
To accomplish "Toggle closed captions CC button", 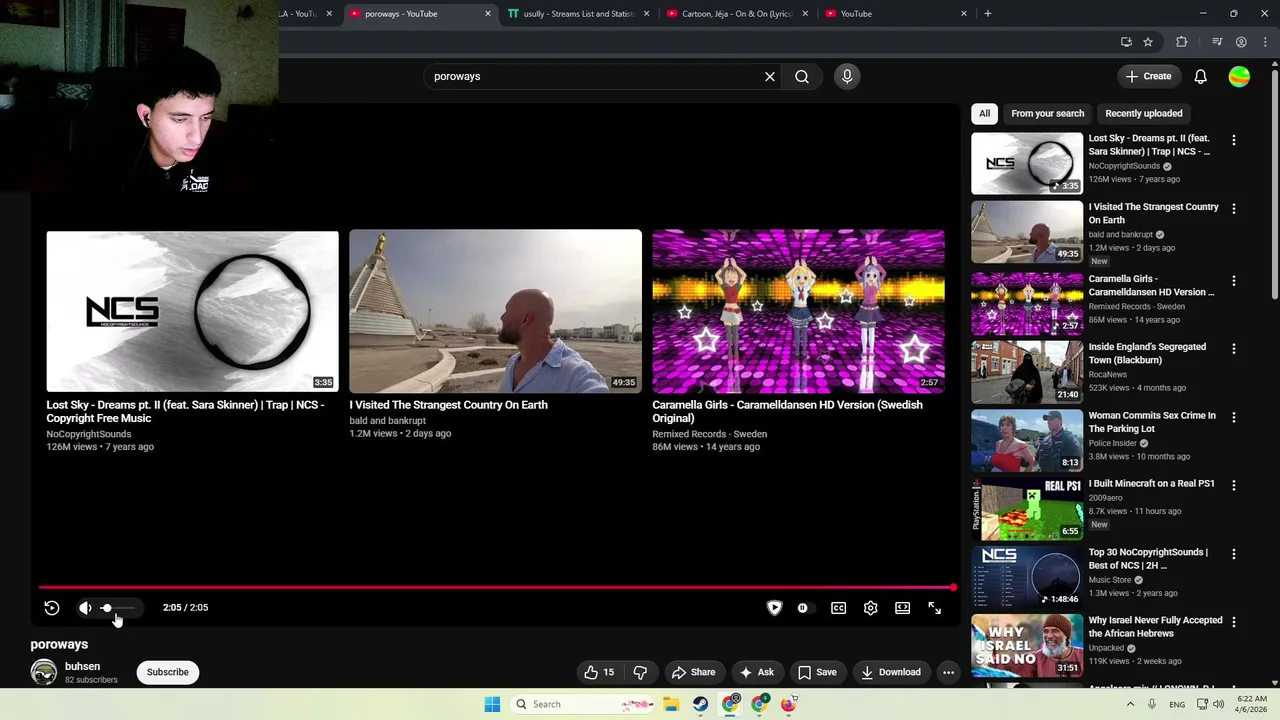I will point(838,608).
